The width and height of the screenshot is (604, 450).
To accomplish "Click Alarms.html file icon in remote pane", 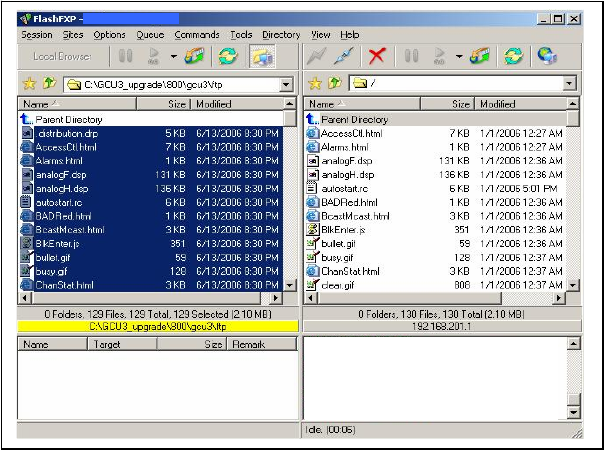I will click(x=312, y=147).
